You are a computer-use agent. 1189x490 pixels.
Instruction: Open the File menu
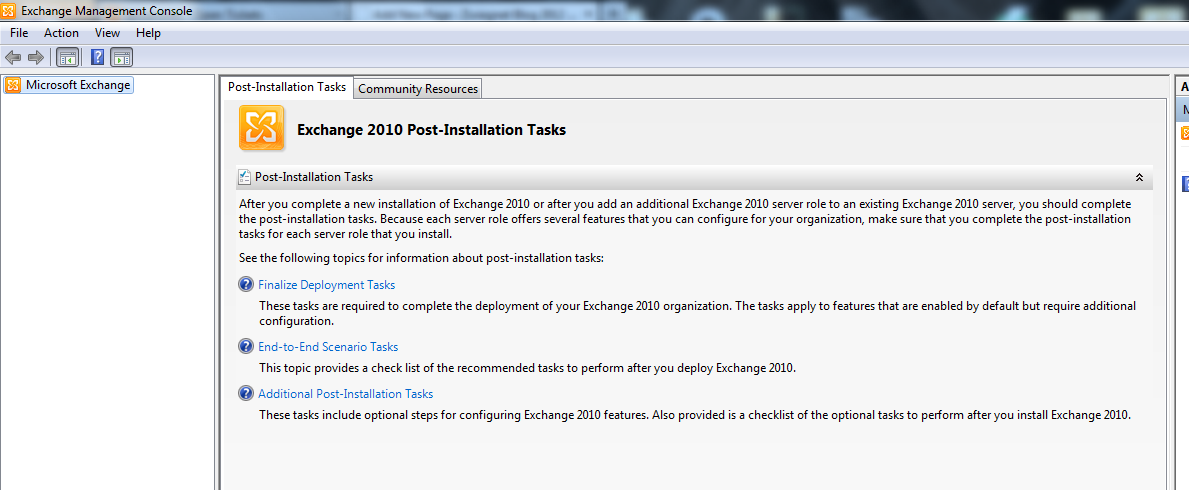tap(19, 33)
